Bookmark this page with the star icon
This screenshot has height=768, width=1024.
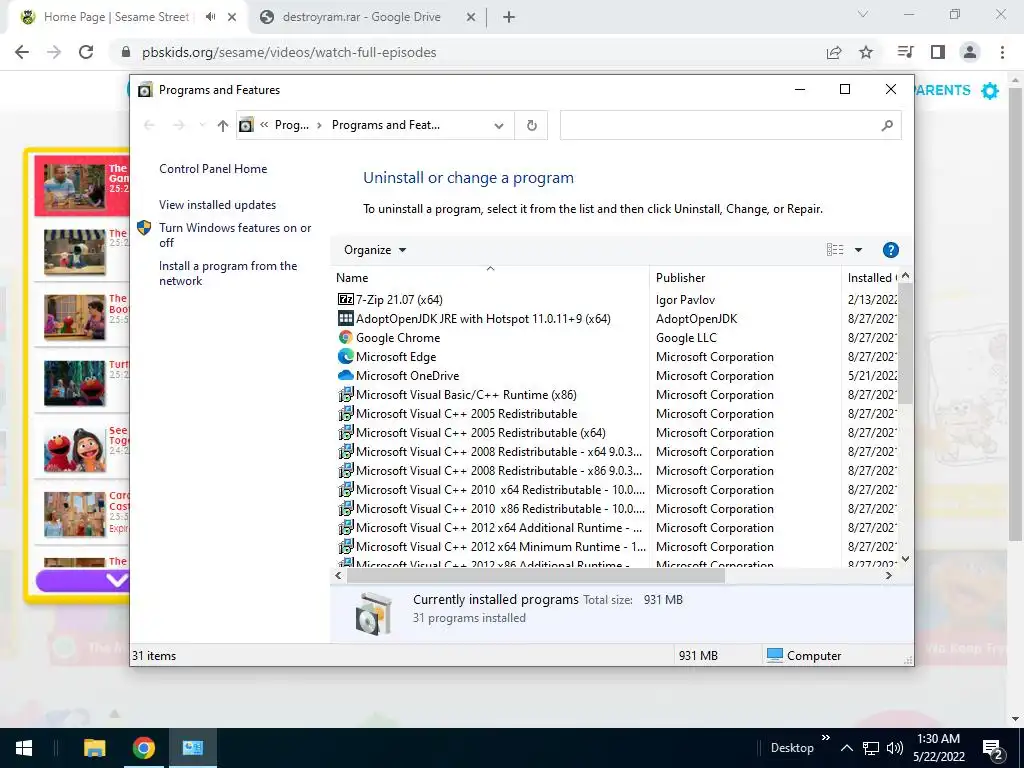point(866,52)
